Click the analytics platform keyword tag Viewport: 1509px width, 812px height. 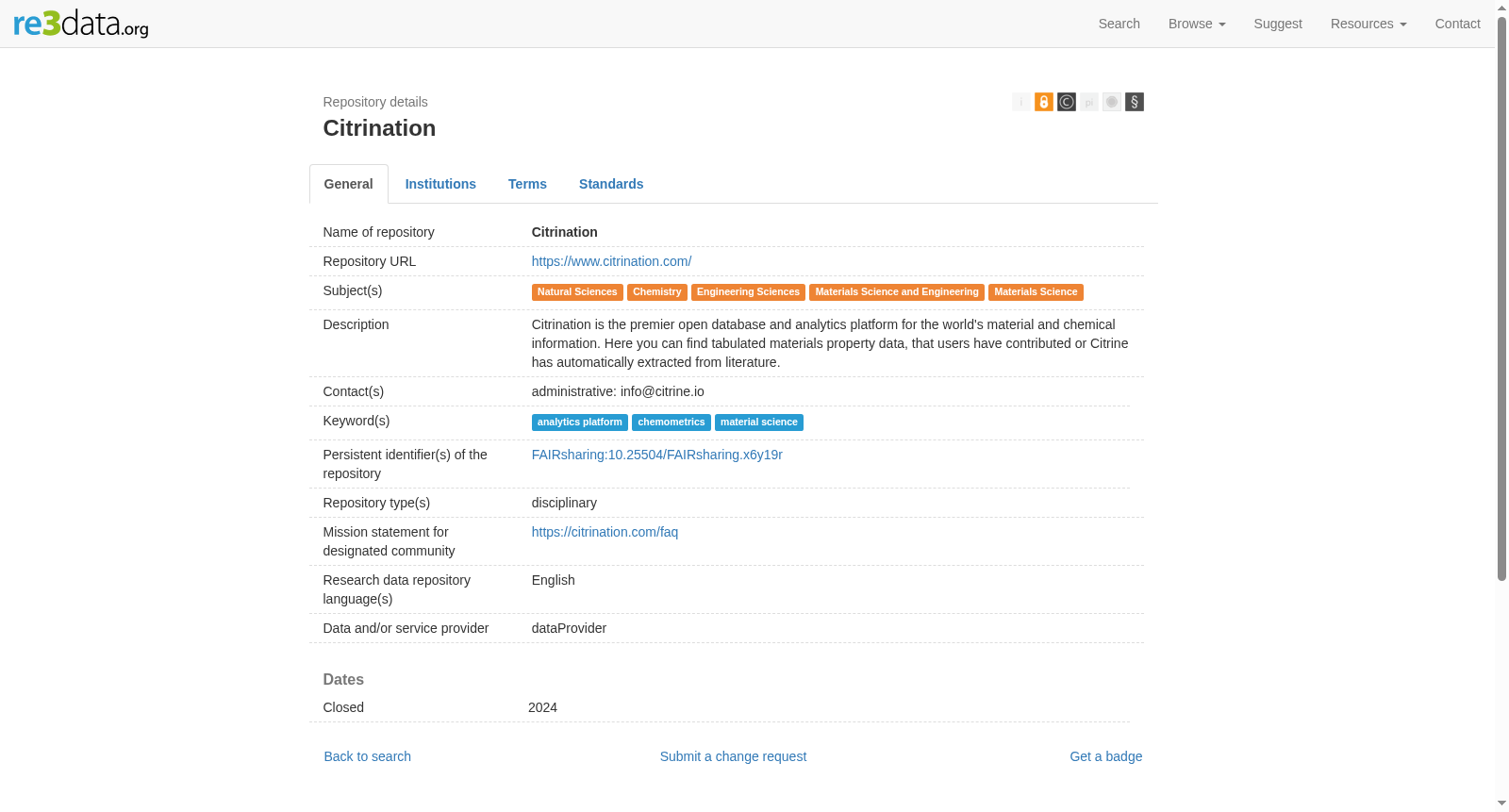click(580, 423)
